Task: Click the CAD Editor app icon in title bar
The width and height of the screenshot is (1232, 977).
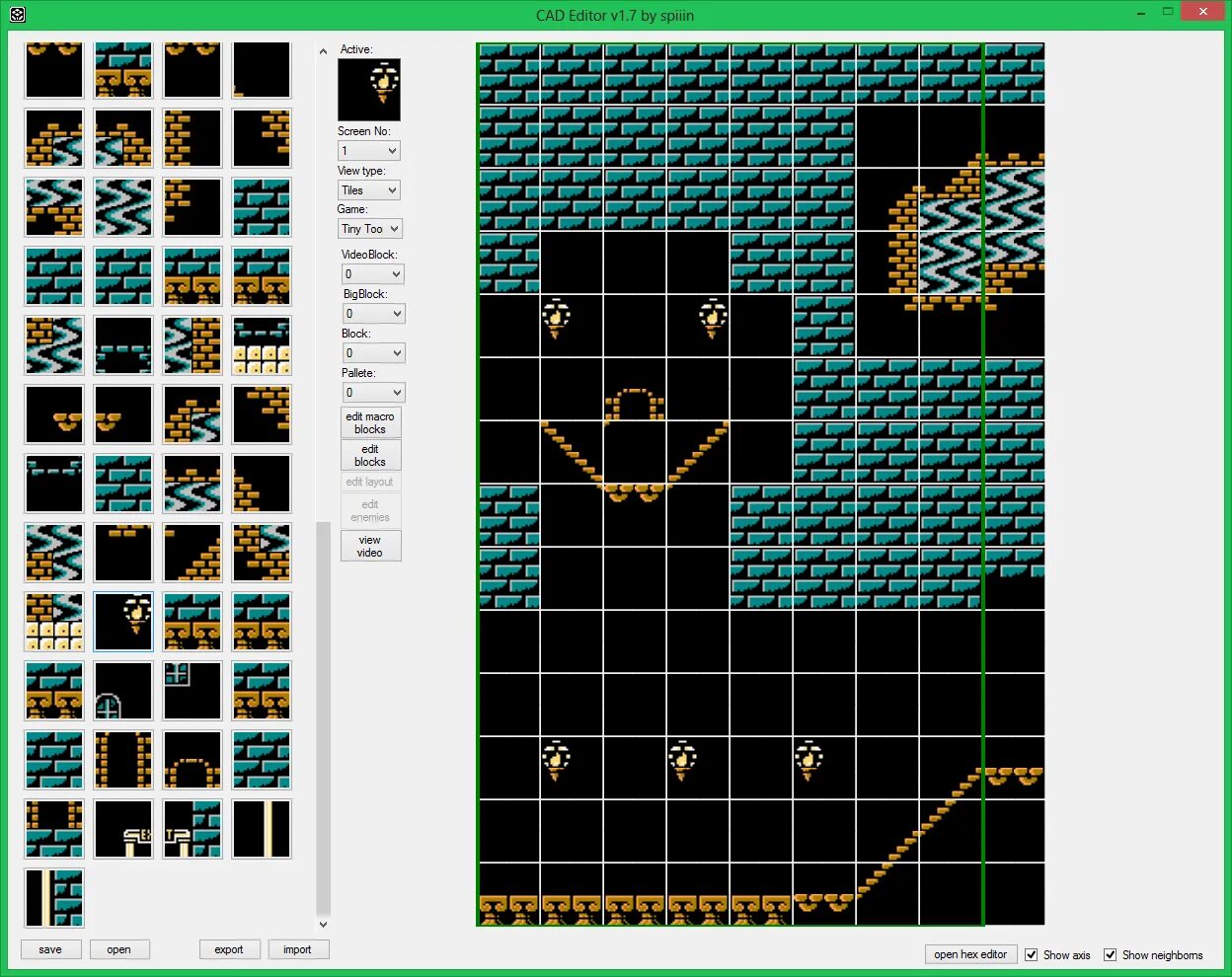Action: point(17,15)
